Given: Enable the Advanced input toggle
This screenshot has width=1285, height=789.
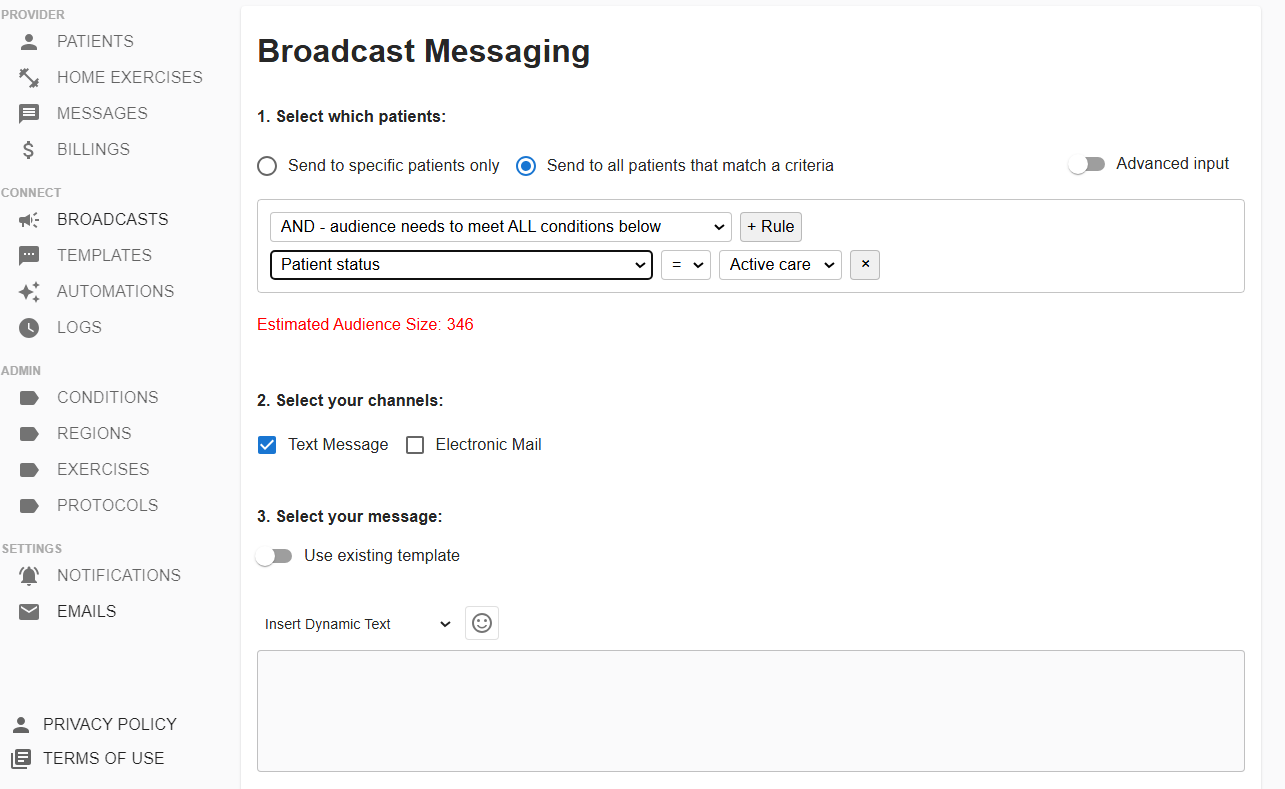Looking at the screenshot, I should coord(1086,164).
